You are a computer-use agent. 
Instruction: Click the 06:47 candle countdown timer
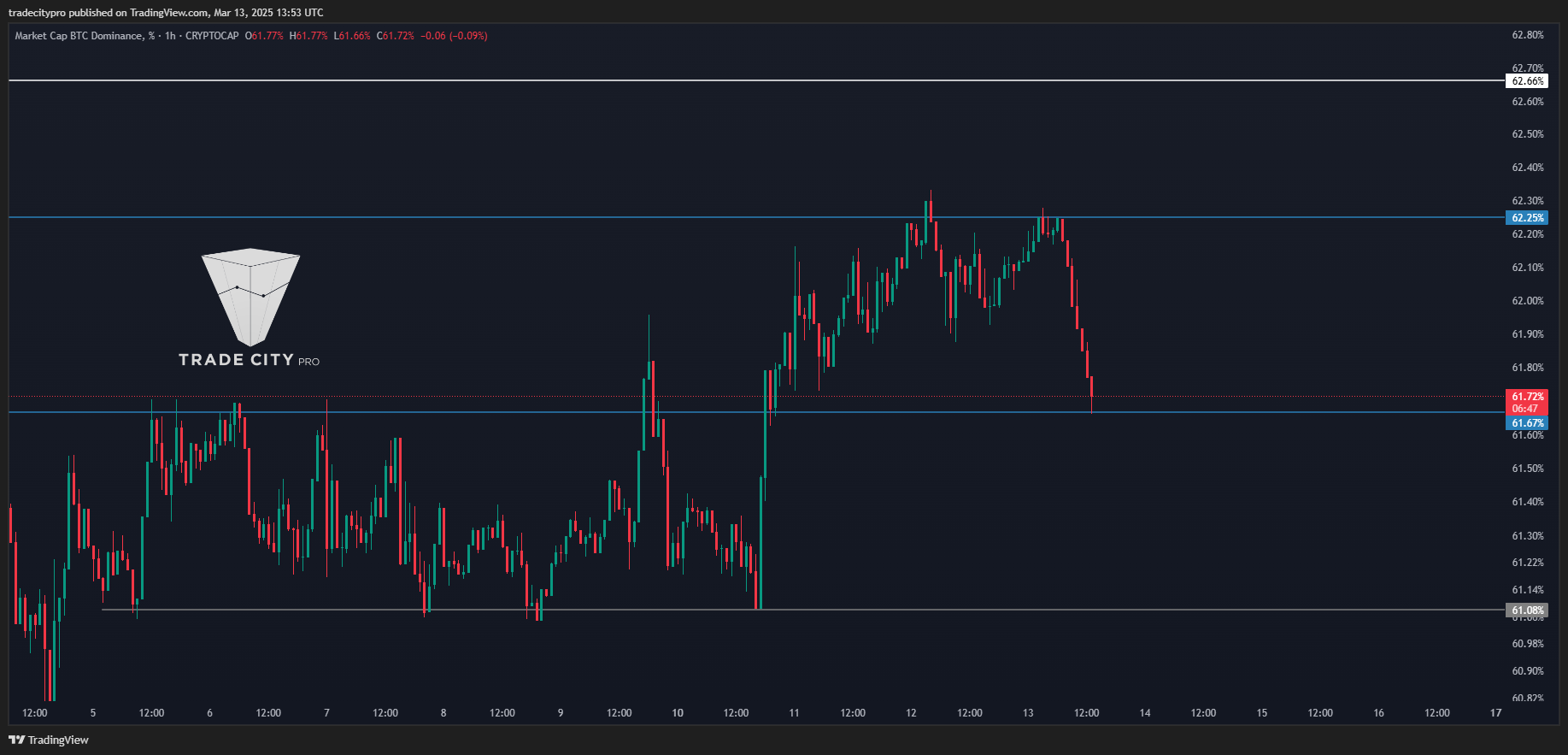(x=1527, y=409)
